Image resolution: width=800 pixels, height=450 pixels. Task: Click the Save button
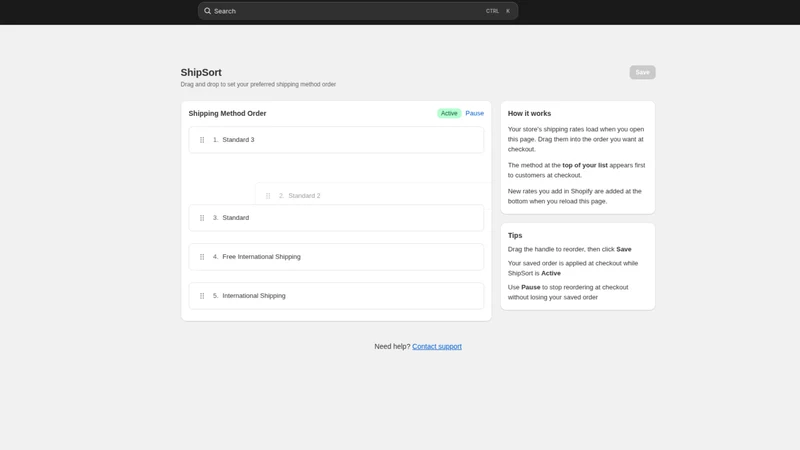click(642, 72)
